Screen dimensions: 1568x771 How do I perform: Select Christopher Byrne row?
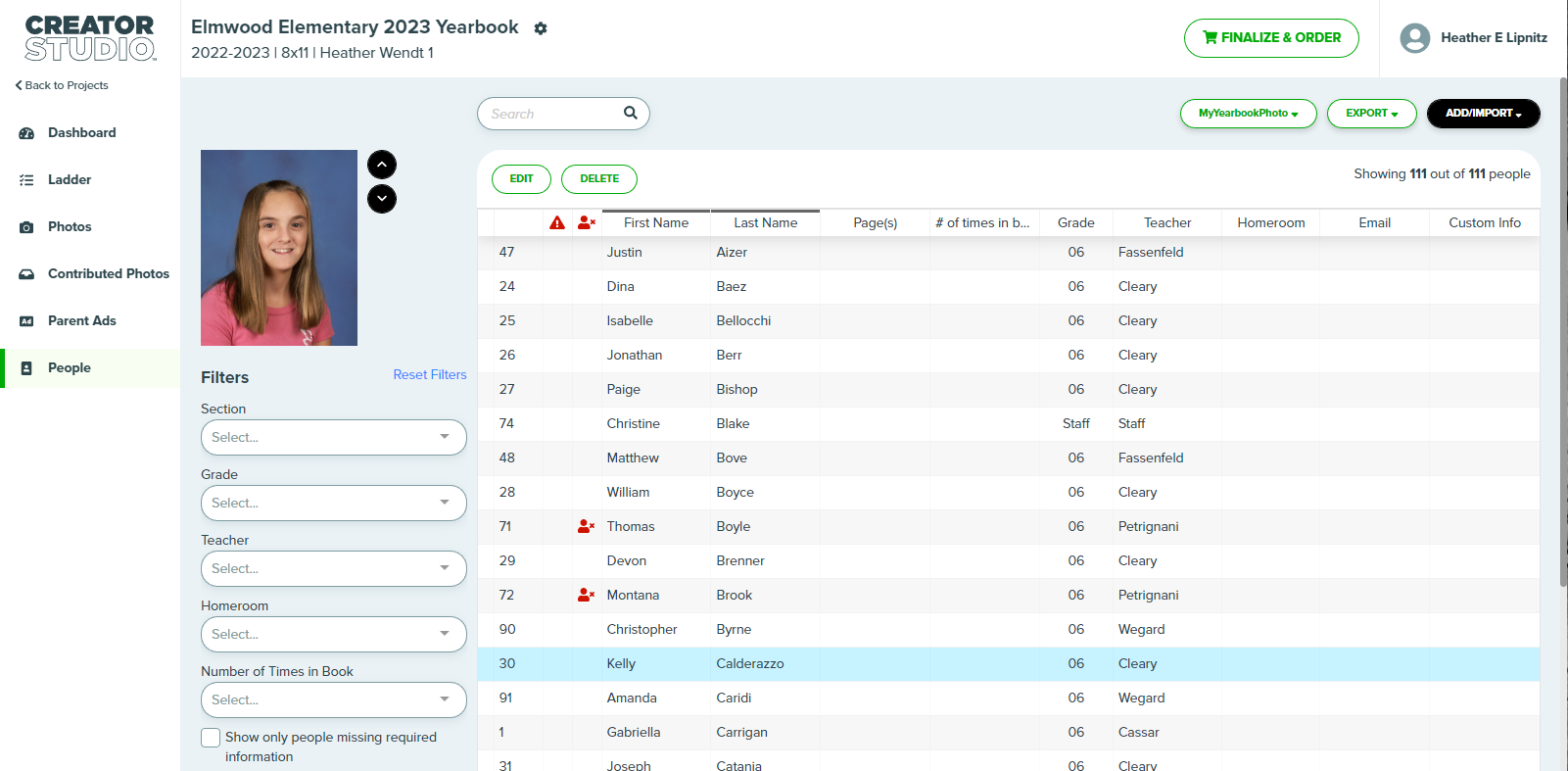tap(1009, 630)
